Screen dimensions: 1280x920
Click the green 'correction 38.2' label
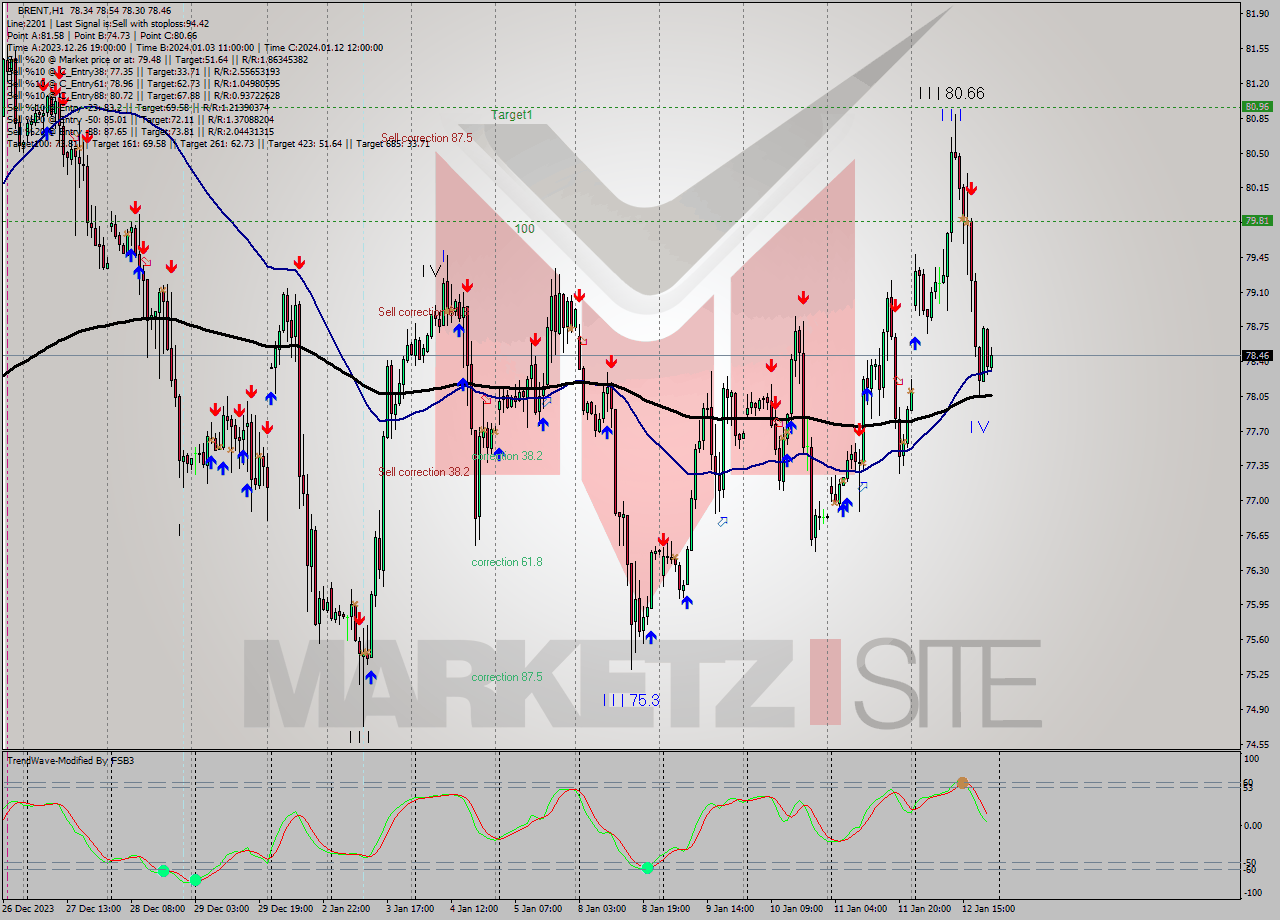507,456
